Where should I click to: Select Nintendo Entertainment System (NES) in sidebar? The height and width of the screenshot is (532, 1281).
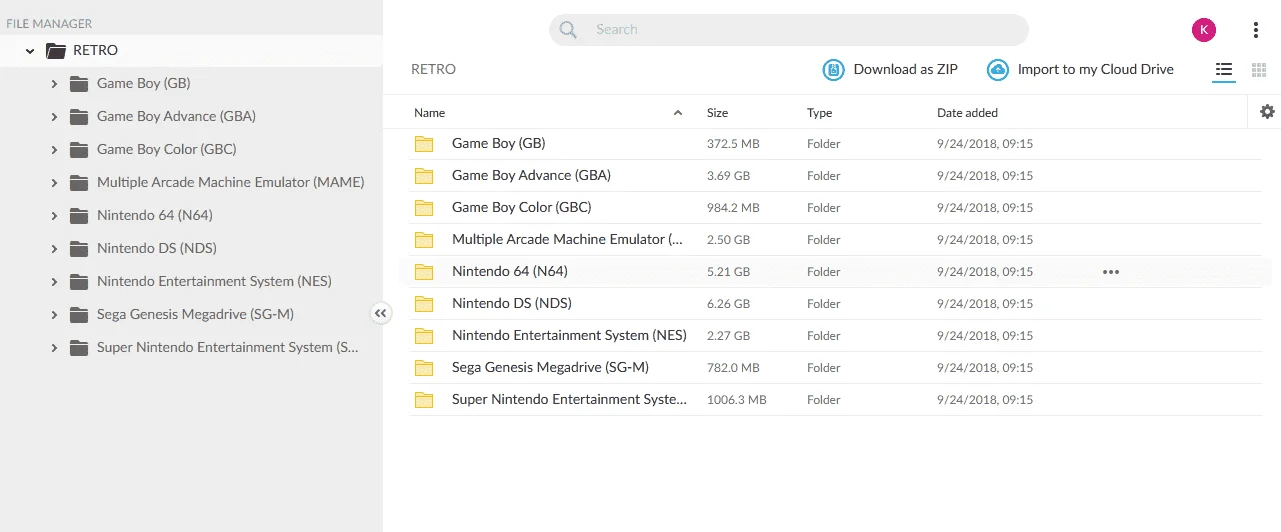click(x=214, y=281)
